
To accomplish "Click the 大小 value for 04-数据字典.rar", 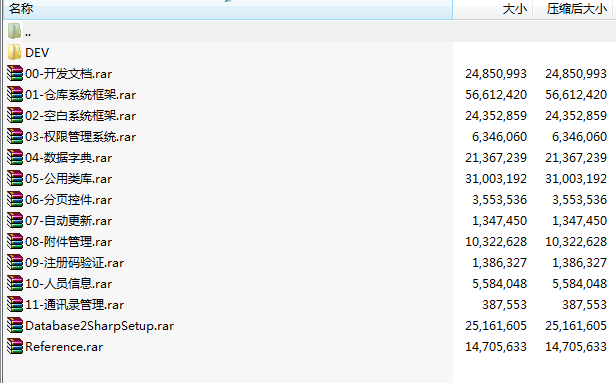I will coord(496,158).
